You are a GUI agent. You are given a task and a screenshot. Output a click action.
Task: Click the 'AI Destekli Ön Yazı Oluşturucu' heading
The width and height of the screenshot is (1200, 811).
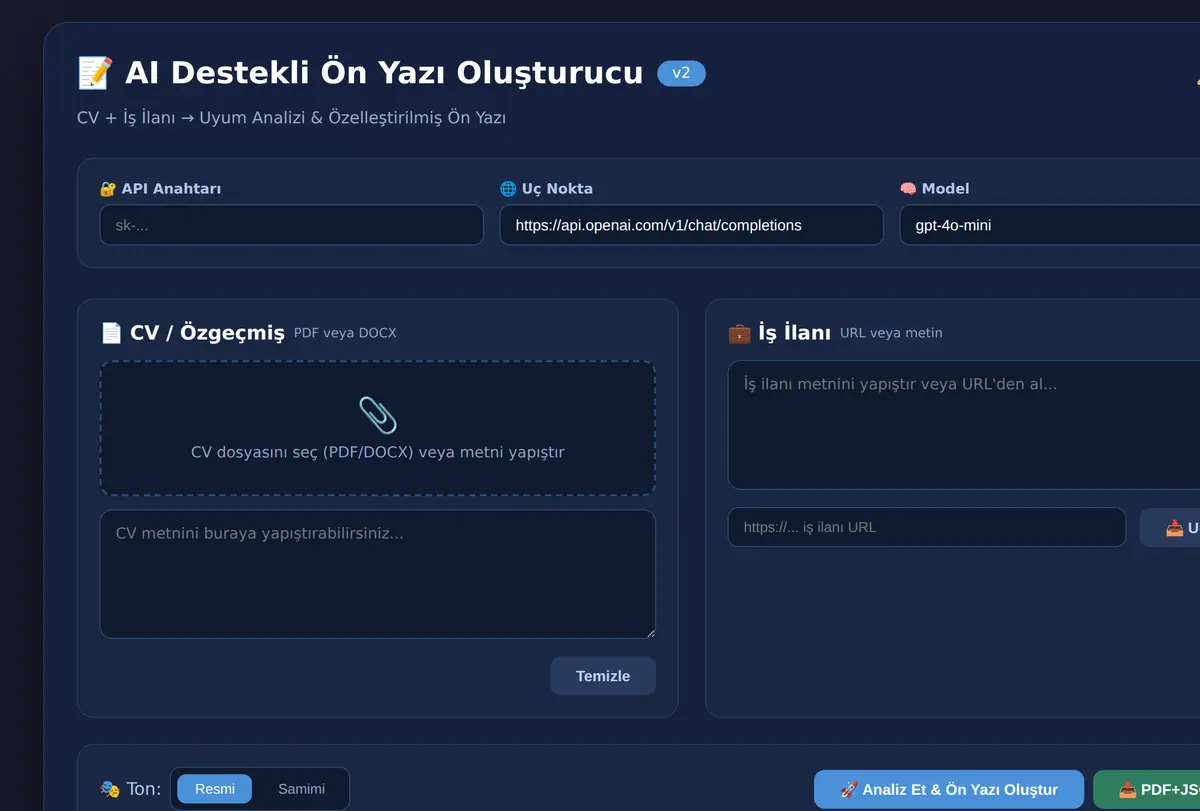[384, 73]
